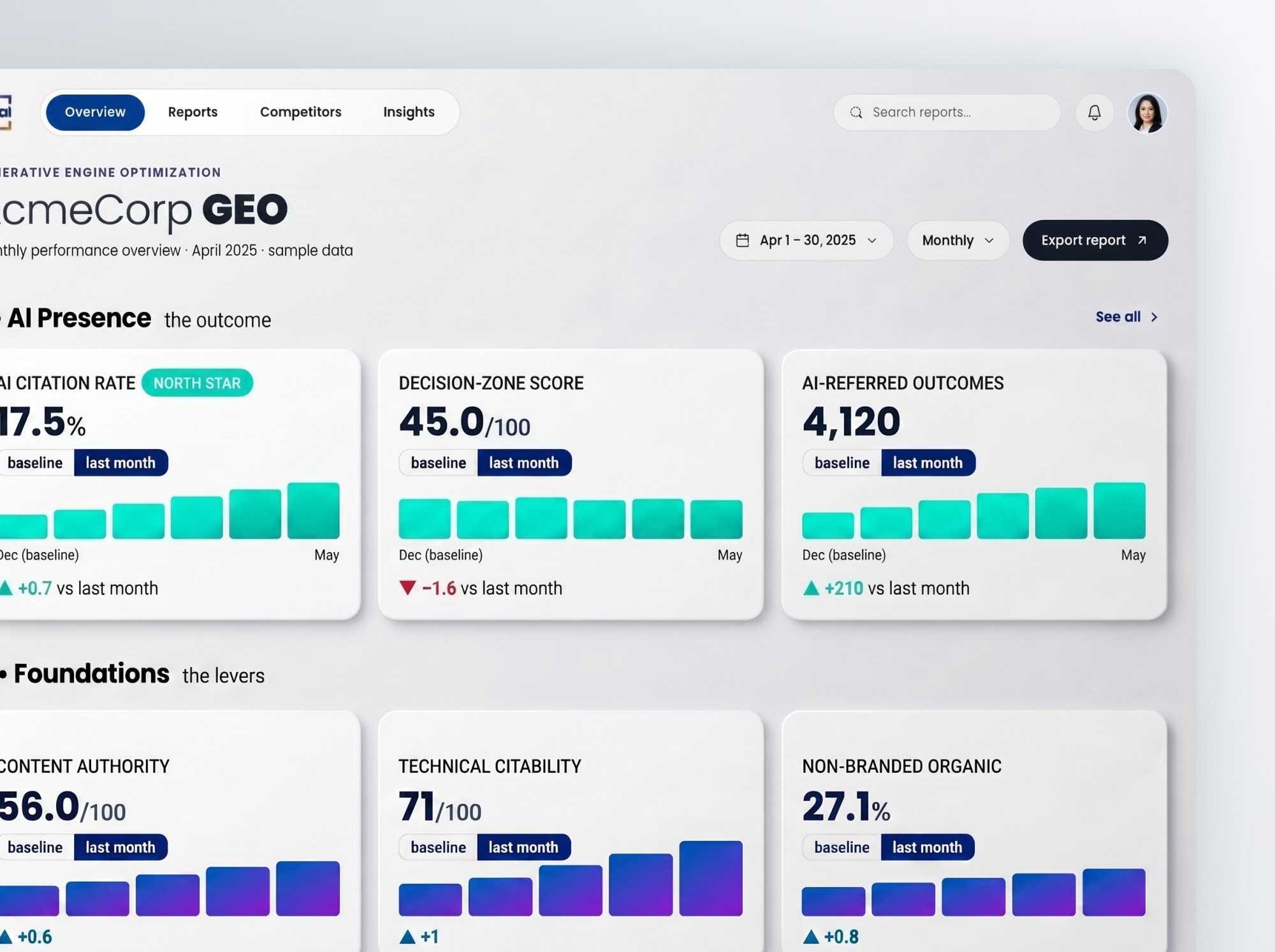Open the user profile avatar
Image resolution: width=1275 pixels, height=952 pixels.
[1147, 113]
